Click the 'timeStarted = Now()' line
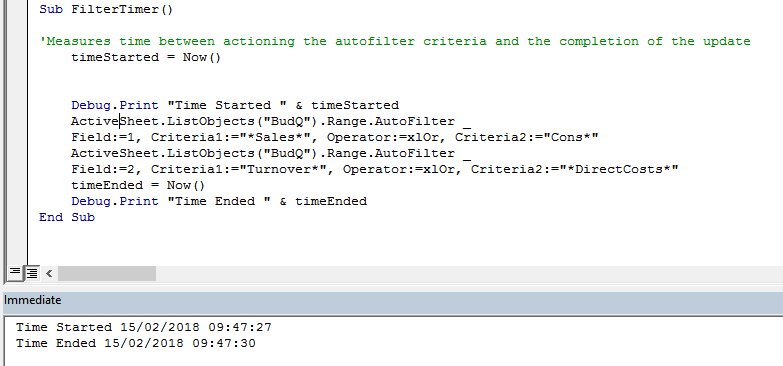 point(146,57)
